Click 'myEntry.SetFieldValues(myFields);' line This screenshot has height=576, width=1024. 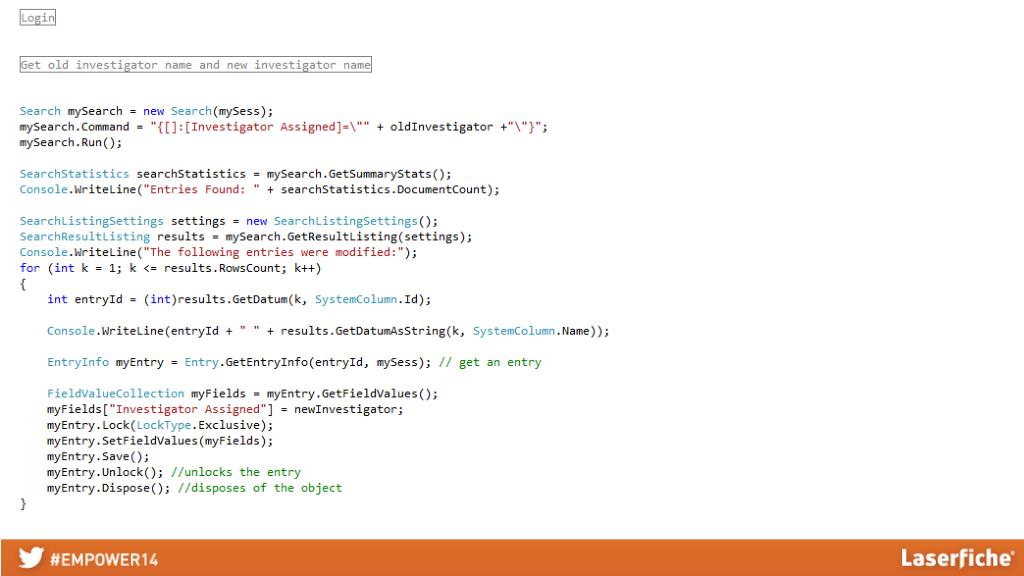pos(160,441)
